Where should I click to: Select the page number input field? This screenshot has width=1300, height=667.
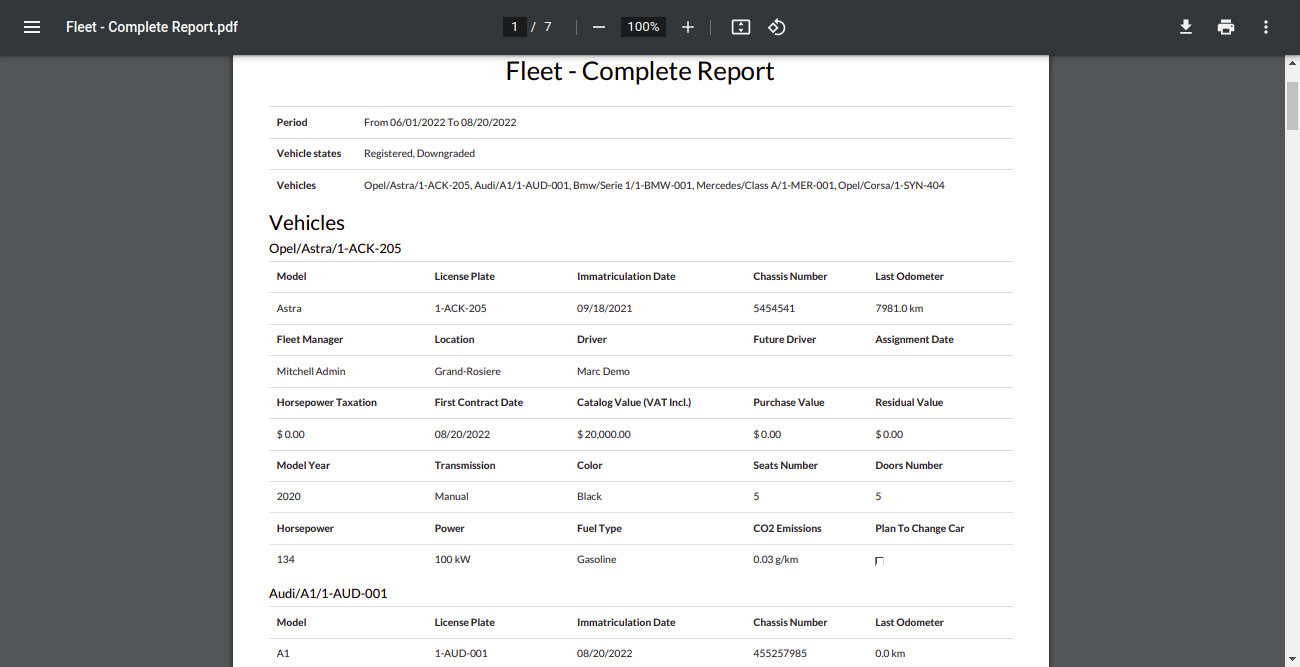[x=514, y=27]
